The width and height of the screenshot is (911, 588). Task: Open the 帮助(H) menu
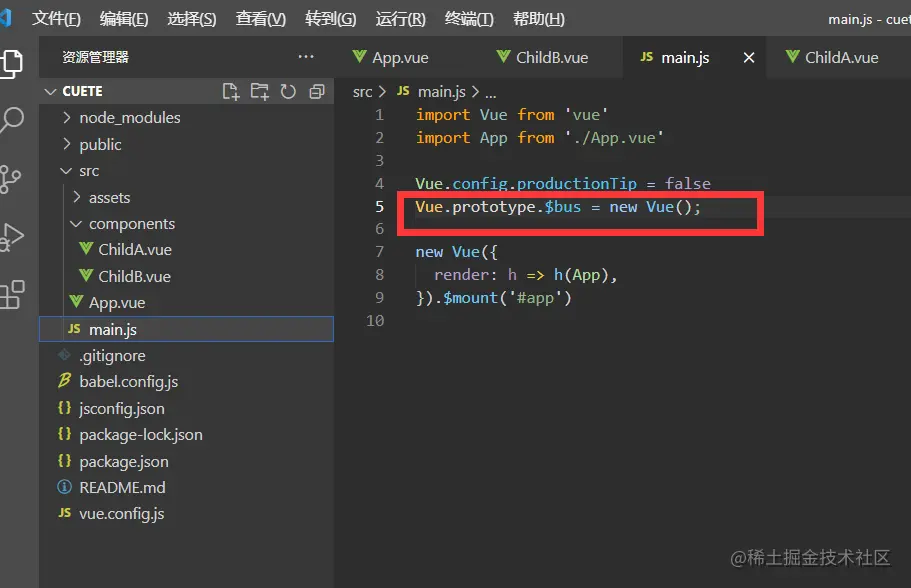click(539, 19)
